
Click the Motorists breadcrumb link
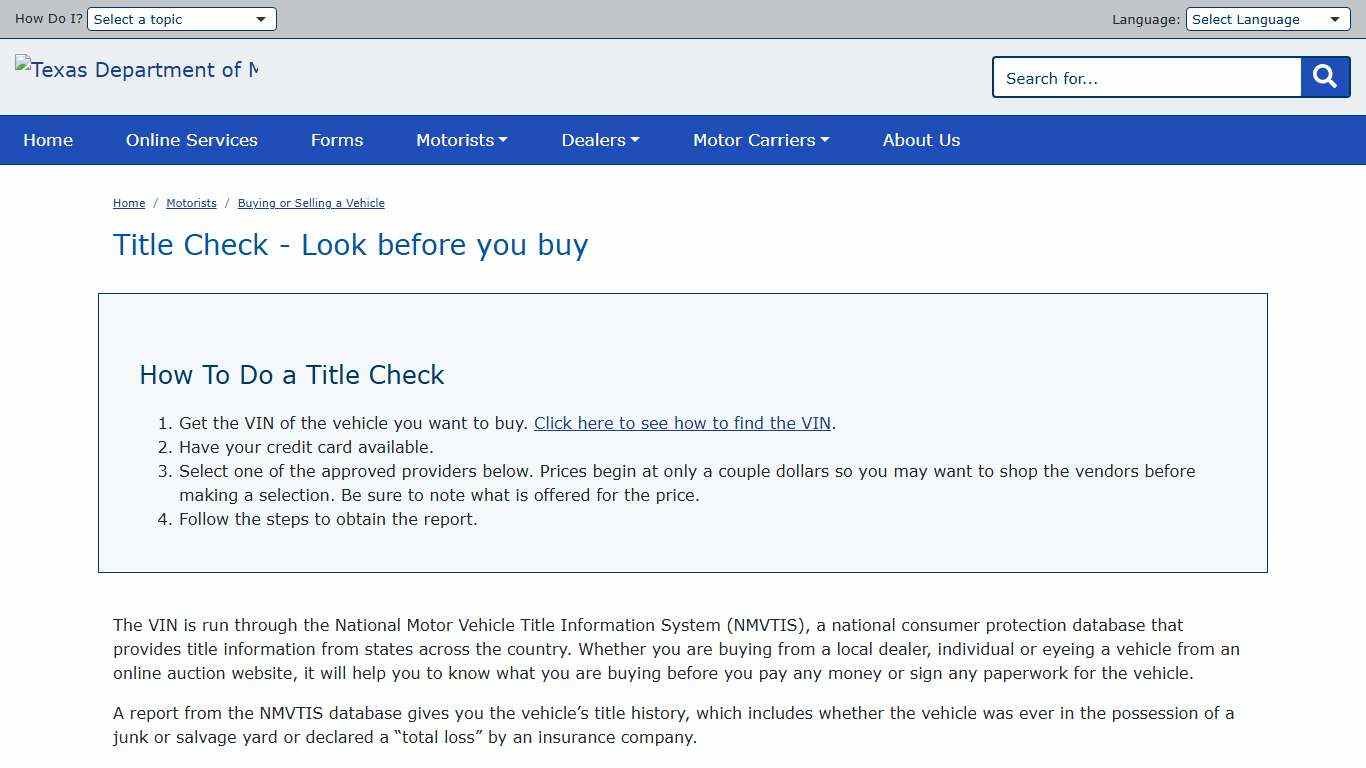coord(191,203)
